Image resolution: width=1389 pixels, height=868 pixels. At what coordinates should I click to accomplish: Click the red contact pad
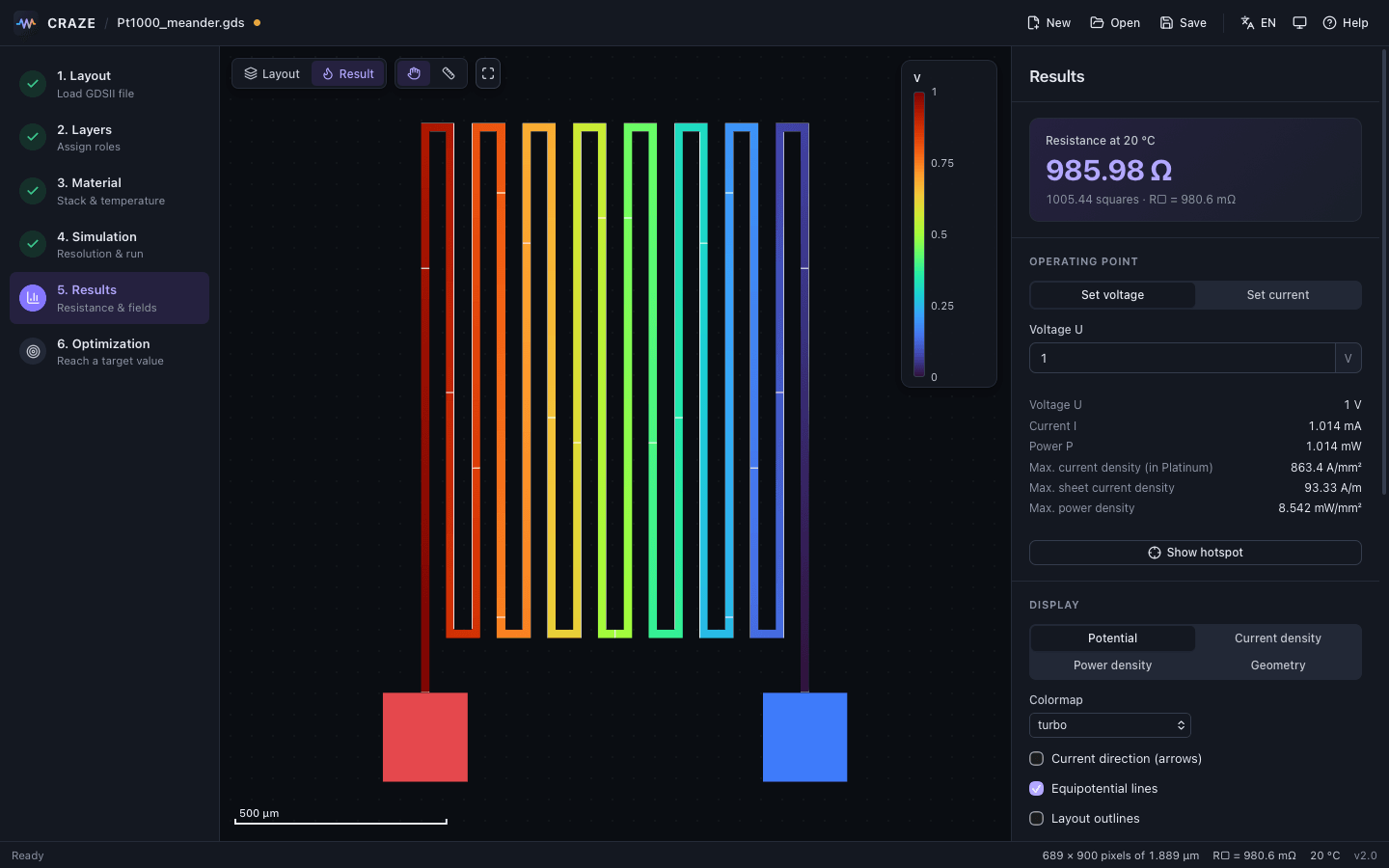pos(425,737)
